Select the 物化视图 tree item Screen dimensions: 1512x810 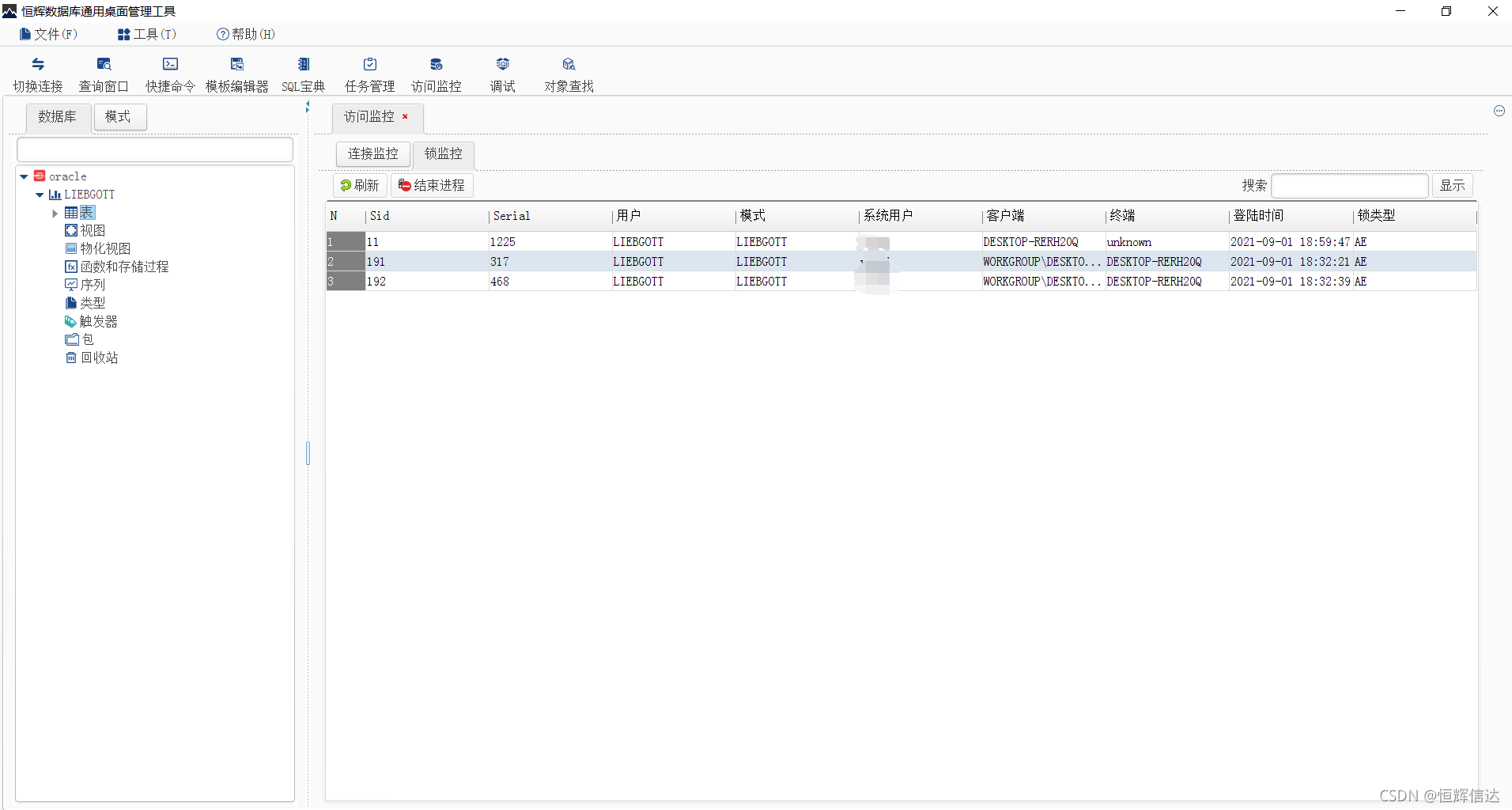tap(98, 248)
